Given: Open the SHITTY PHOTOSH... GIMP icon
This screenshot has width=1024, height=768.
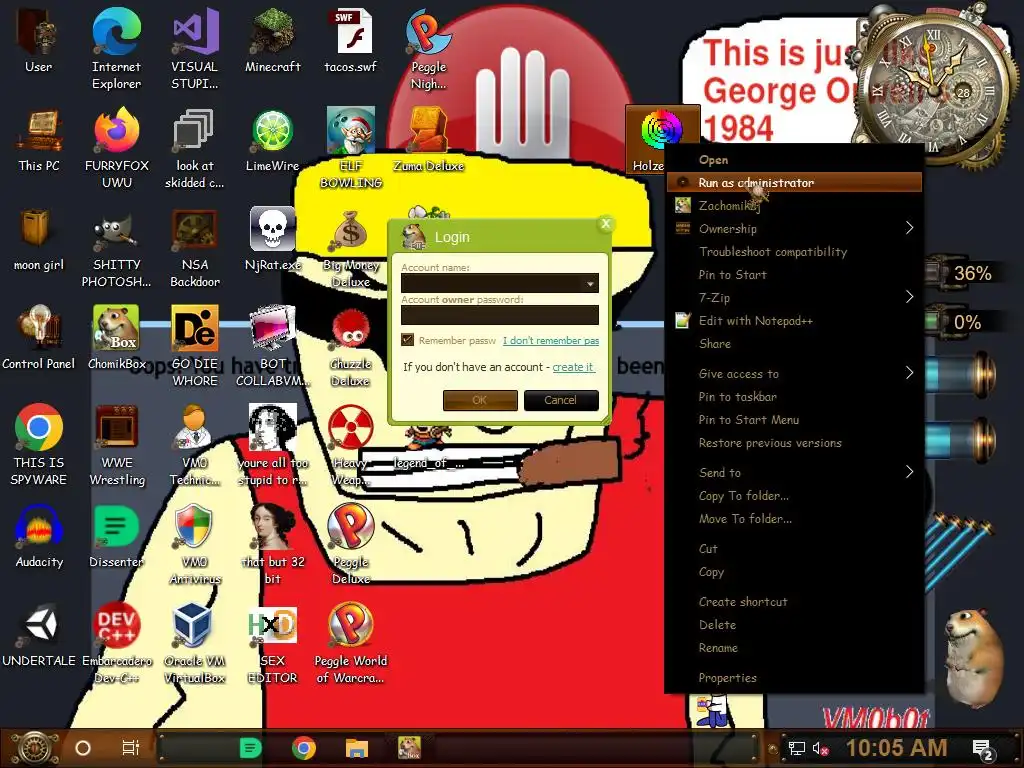Looking at the screenshot, I should tap(116, 247).
